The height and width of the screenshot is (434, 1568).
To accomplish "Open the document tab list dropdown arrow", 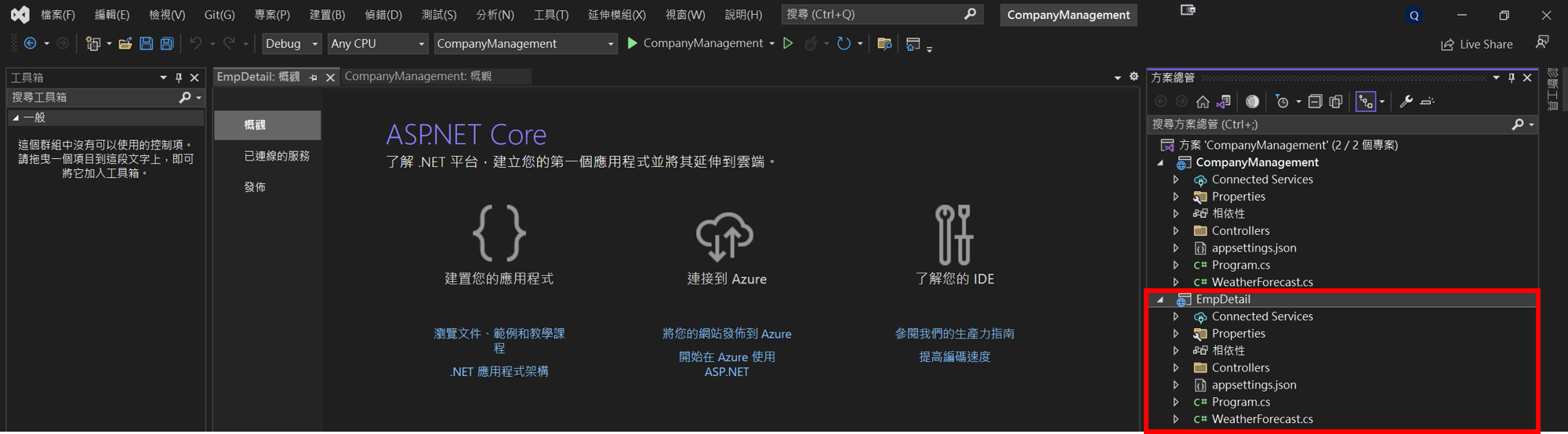I will point(1117,78).
